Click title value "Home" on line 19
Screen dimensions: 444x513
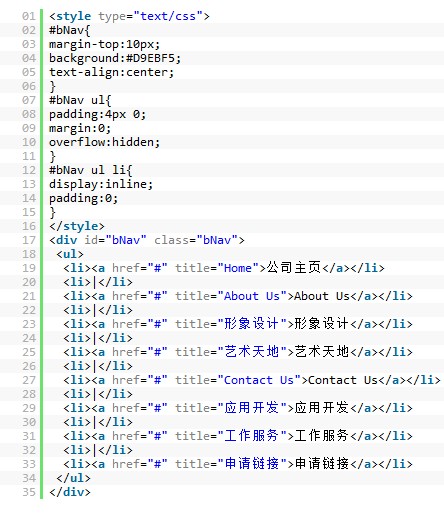238,268
